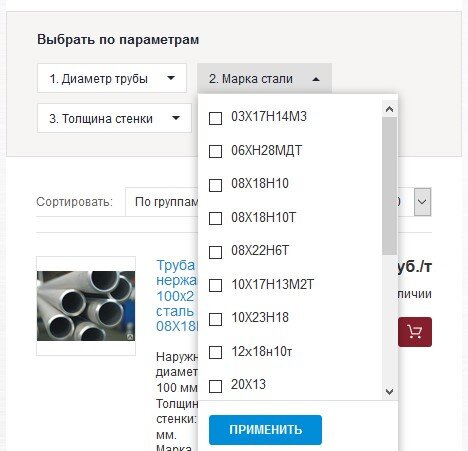Click the steel pipes product thumbnail
This screenshot has height=451, width=468.
coord(86,306)
